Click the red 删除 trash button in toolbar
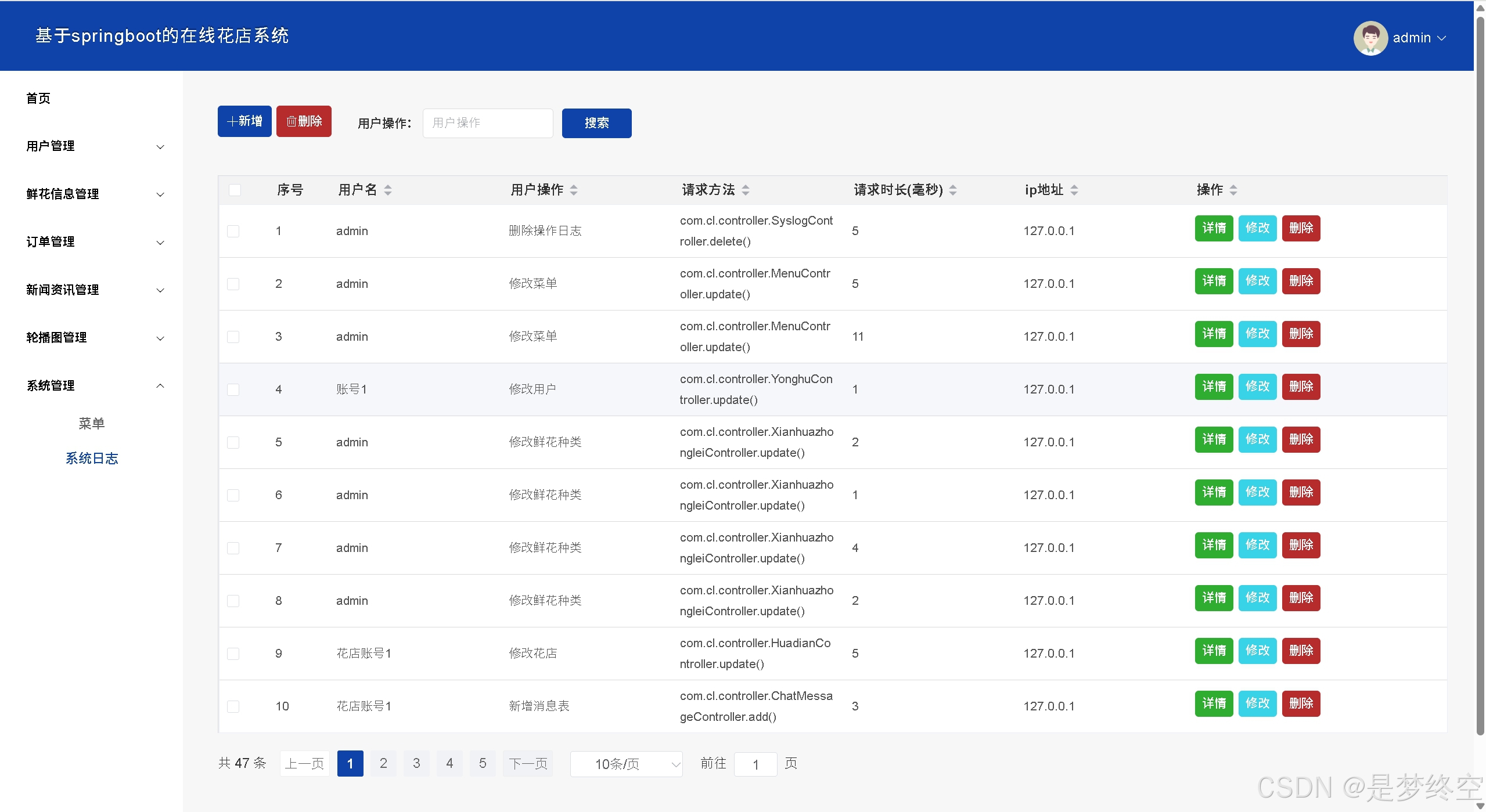1486x812 pixels. [x=304, y=121]
